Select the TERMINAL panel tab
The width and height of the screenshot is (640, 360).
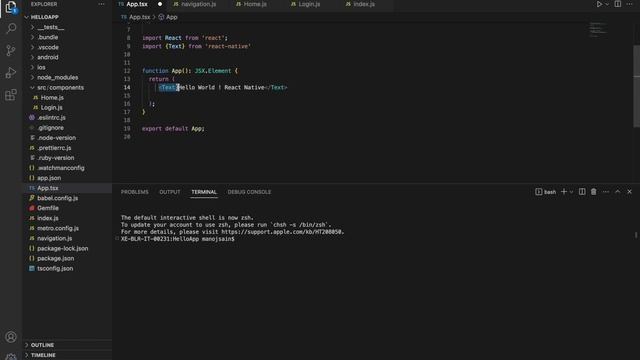204,192
